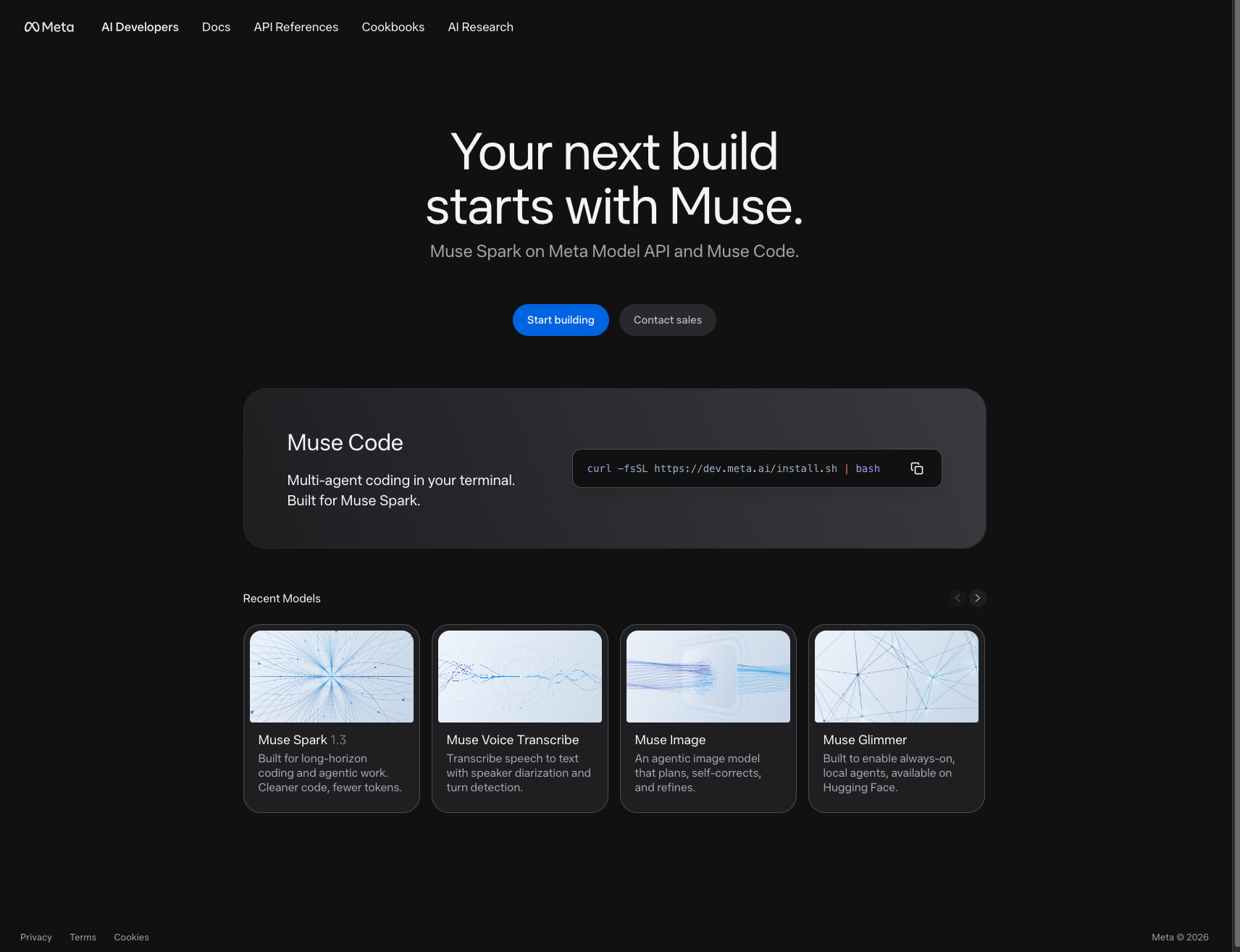The height and width of the screenshot is (952, 1240).
Task: Click the Muse Glimmer title
Action: (865, 740)
